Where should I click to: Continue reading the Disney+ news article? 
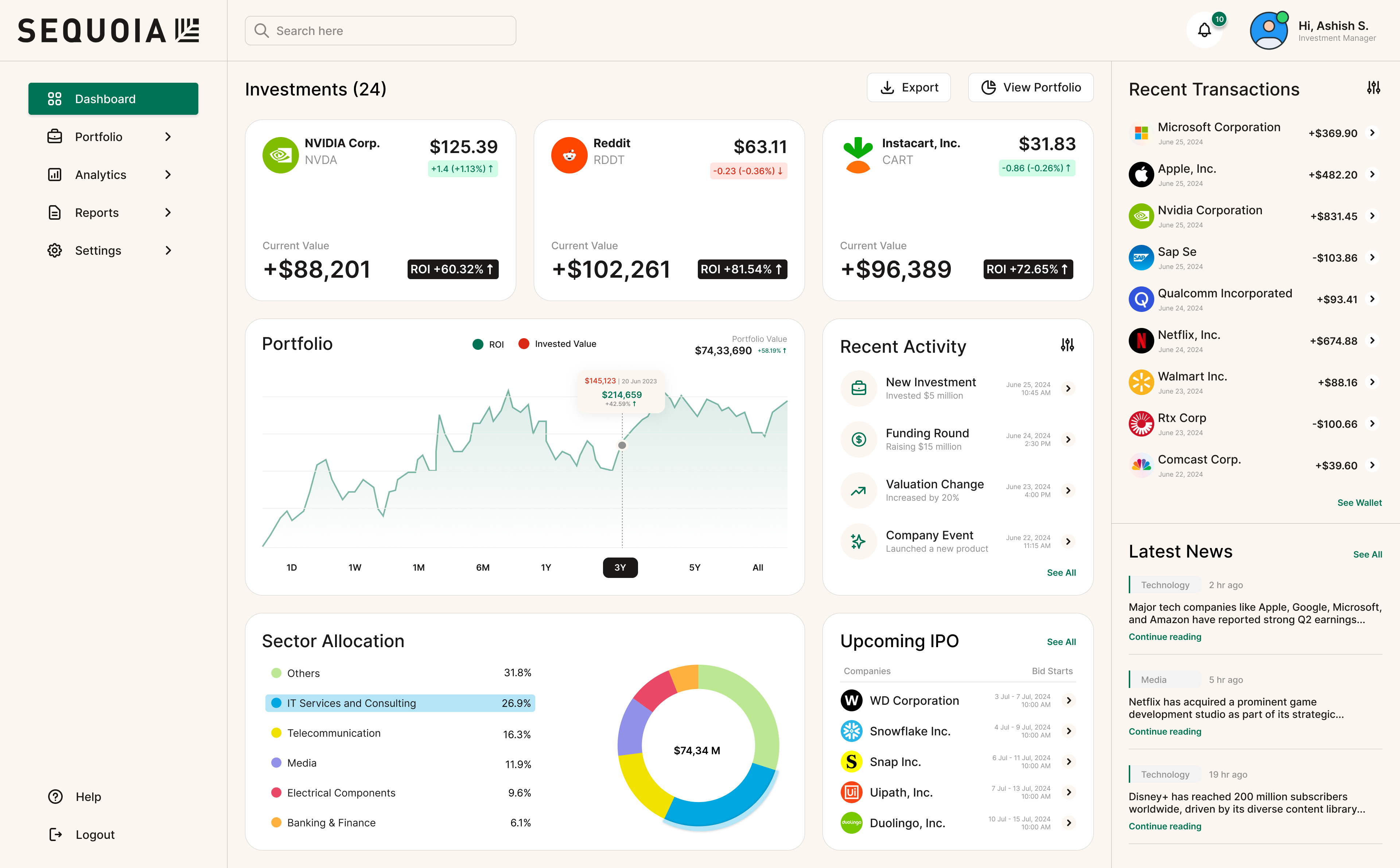pos(1164,826)
